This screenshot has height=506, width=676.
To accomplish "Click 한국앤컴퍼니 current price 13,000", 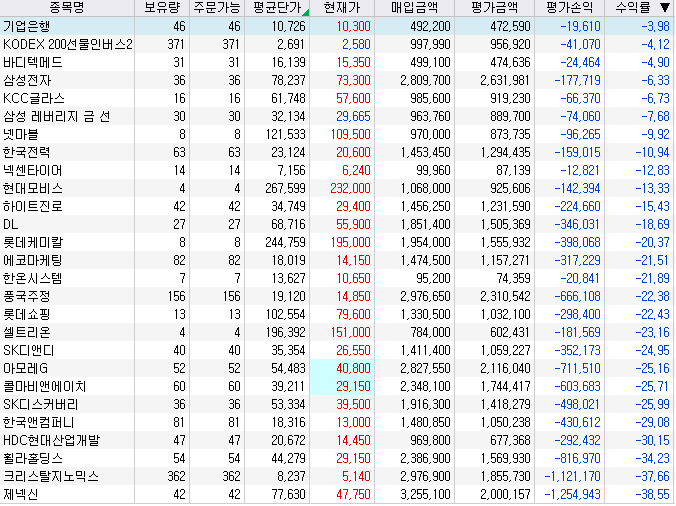I will (x=353, y=422).
